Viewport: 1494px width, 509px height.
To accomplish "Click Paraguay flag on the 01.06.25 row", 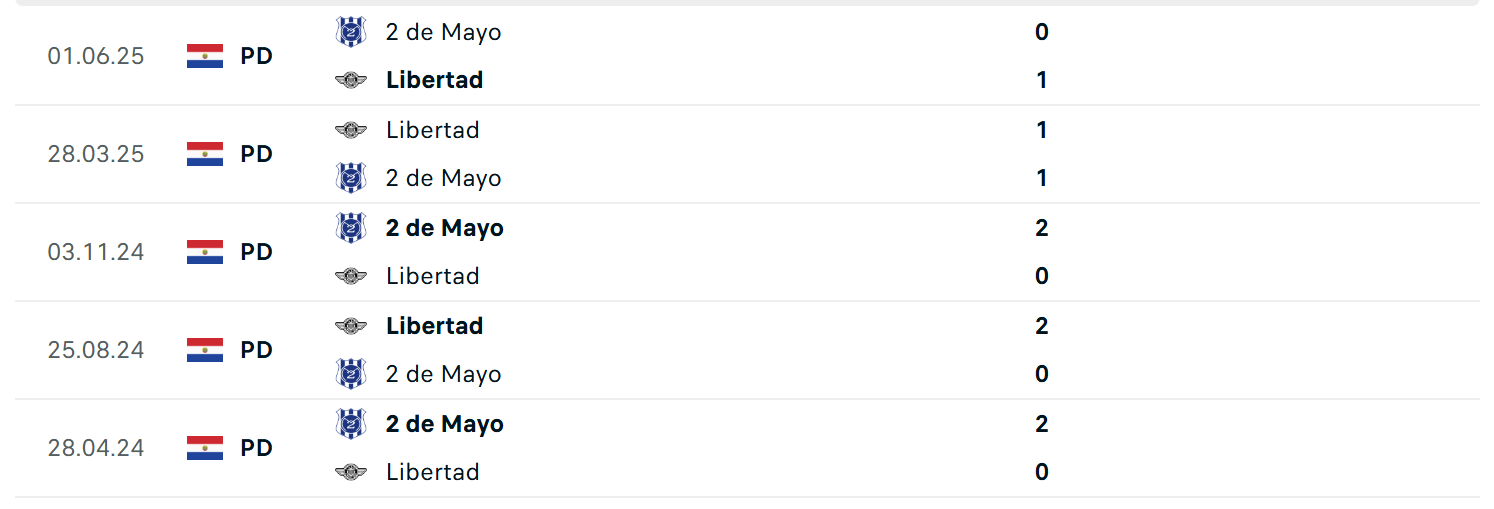I will click(205, 56).
